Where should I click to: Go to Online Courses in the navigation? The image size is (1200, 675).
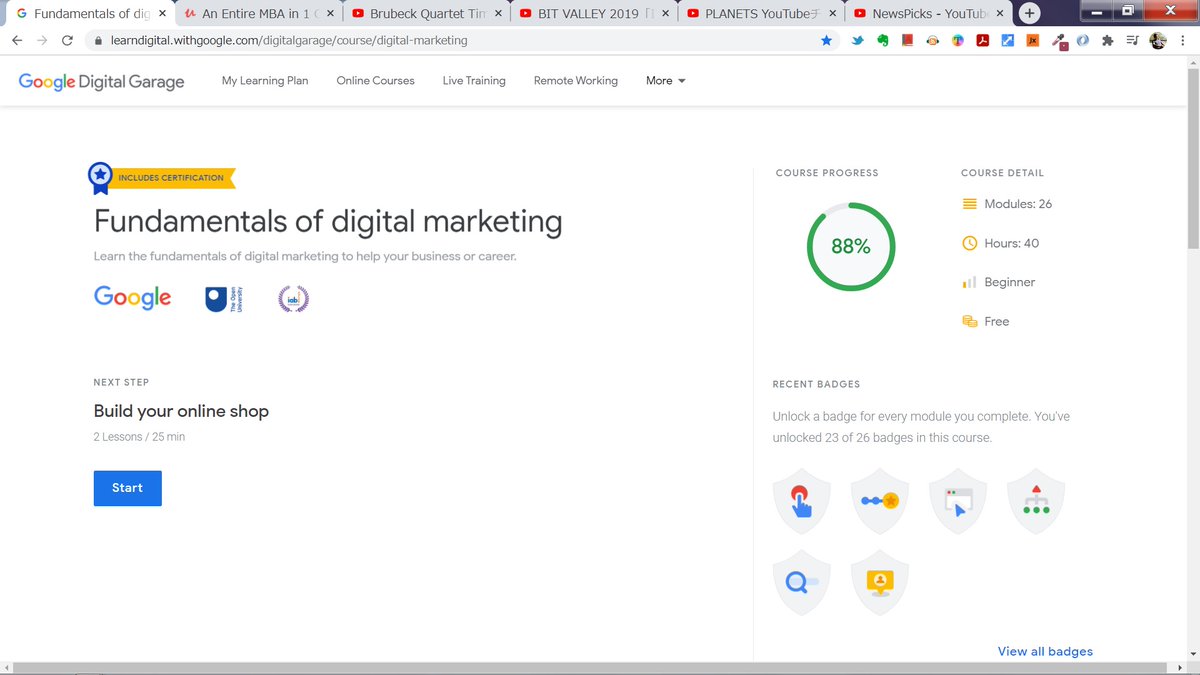click(375, 81)
